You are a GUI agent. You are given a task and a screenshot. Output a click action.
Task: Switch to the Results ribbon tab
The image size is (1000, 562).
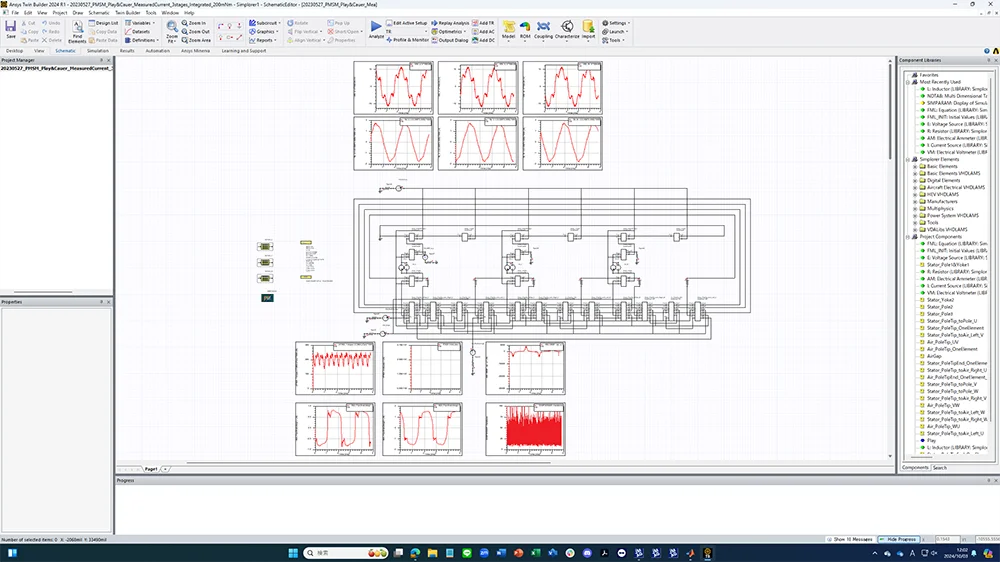click(127, 51)
